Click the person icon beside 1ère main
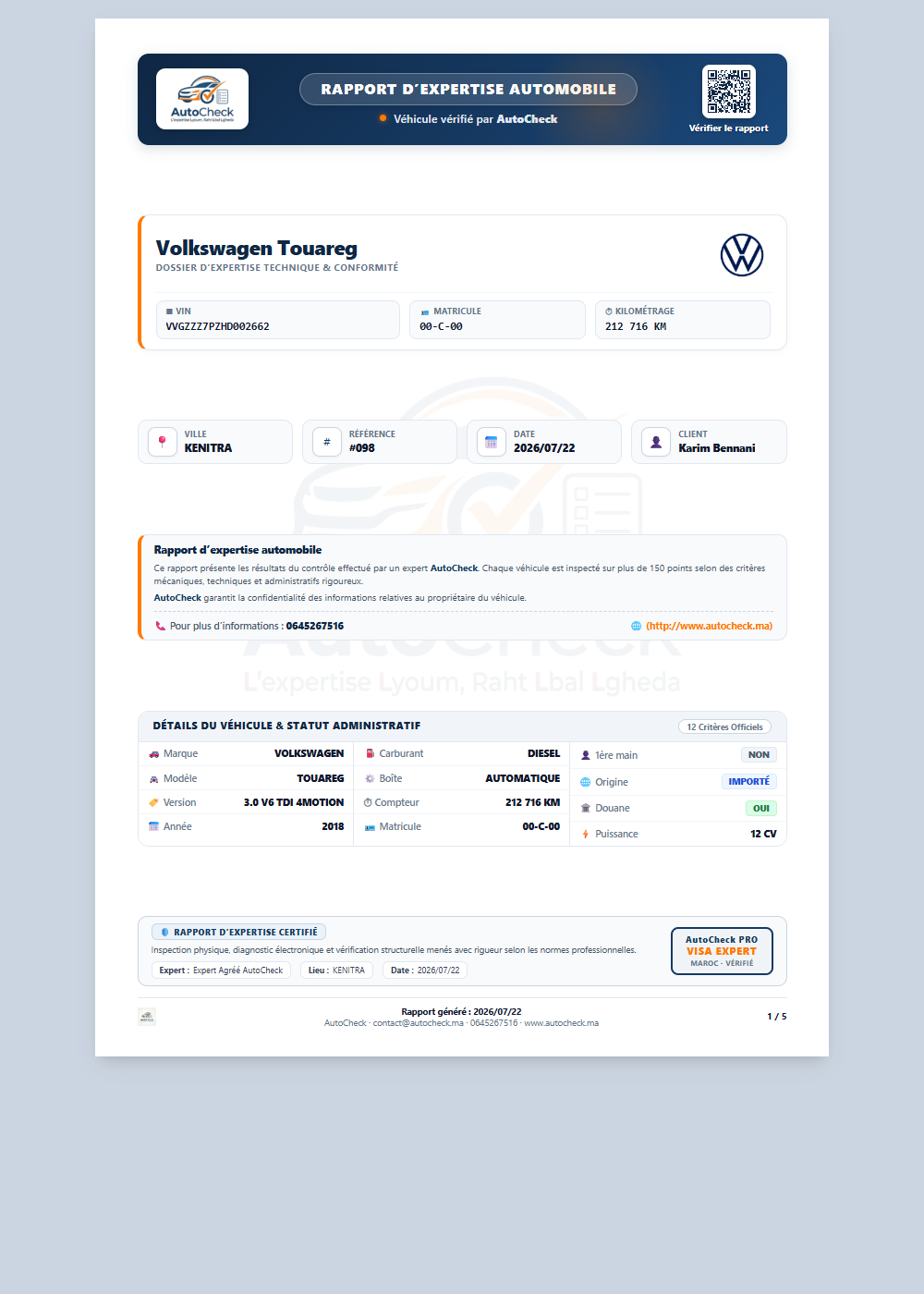The height and width of the screenshot is (1294, 924). (586, 756)
